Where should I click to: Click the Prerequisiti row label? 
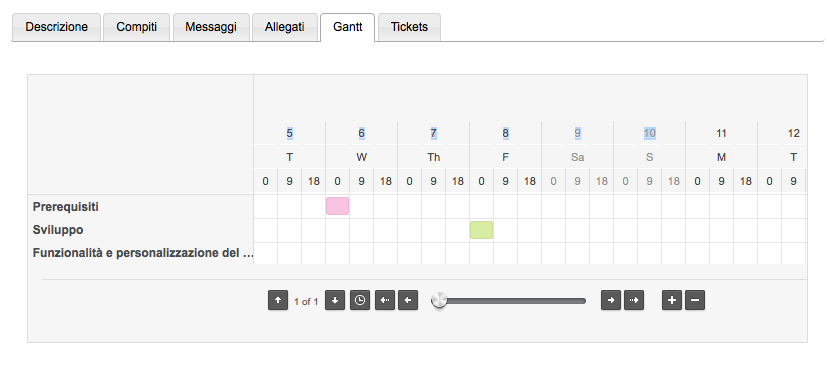[x=65, y=207]
